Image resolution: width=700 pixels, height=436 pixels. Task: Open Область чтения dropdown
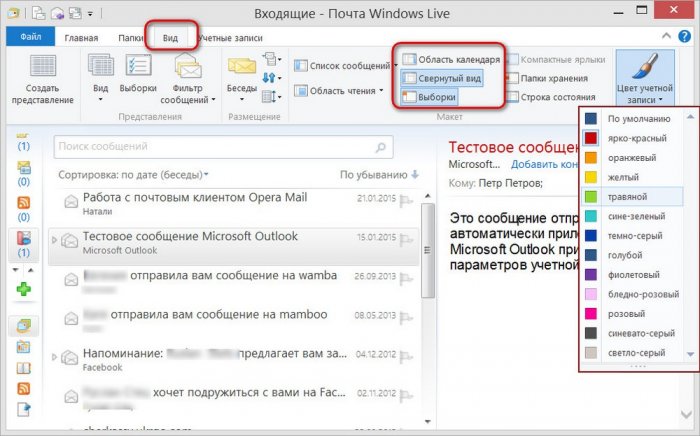pyautogui.click(x=339, y=91)
